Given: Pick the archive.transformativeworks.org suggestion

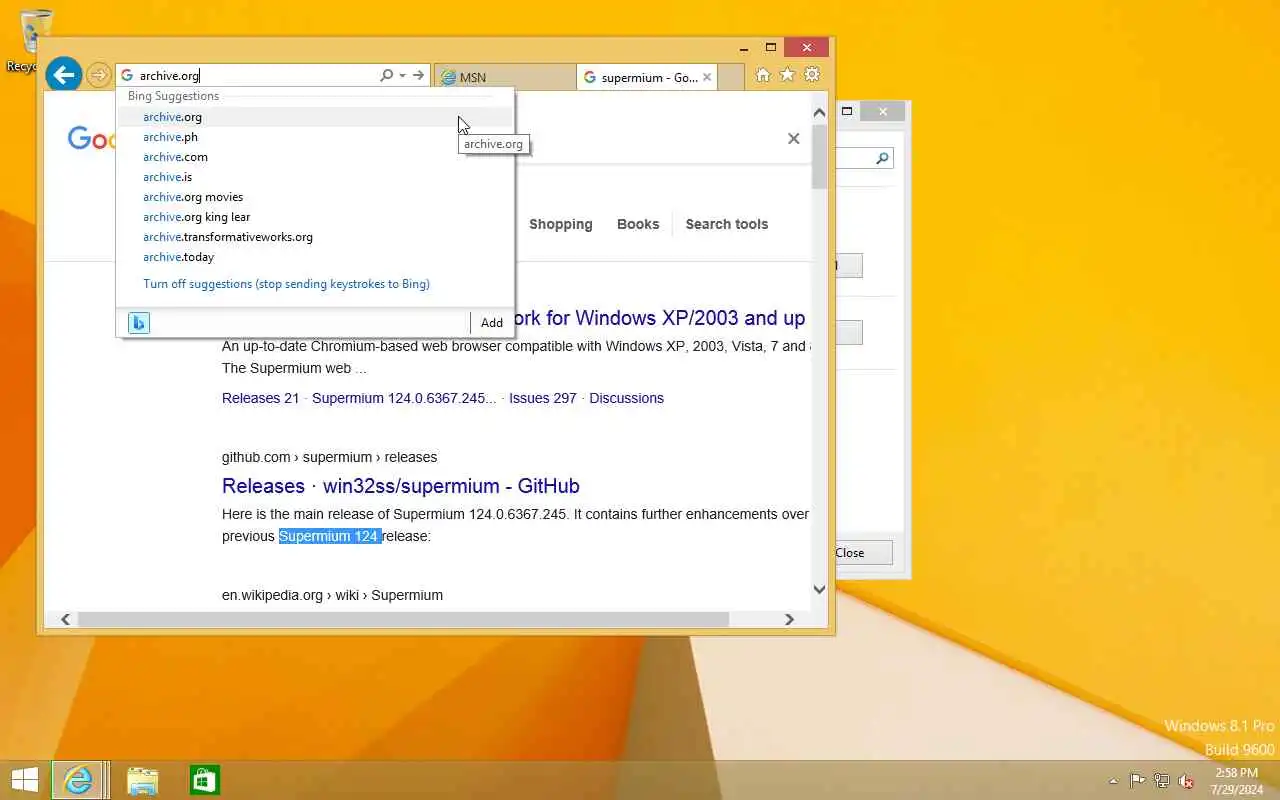Looking at the screenshot, I should tap(315, 237).
